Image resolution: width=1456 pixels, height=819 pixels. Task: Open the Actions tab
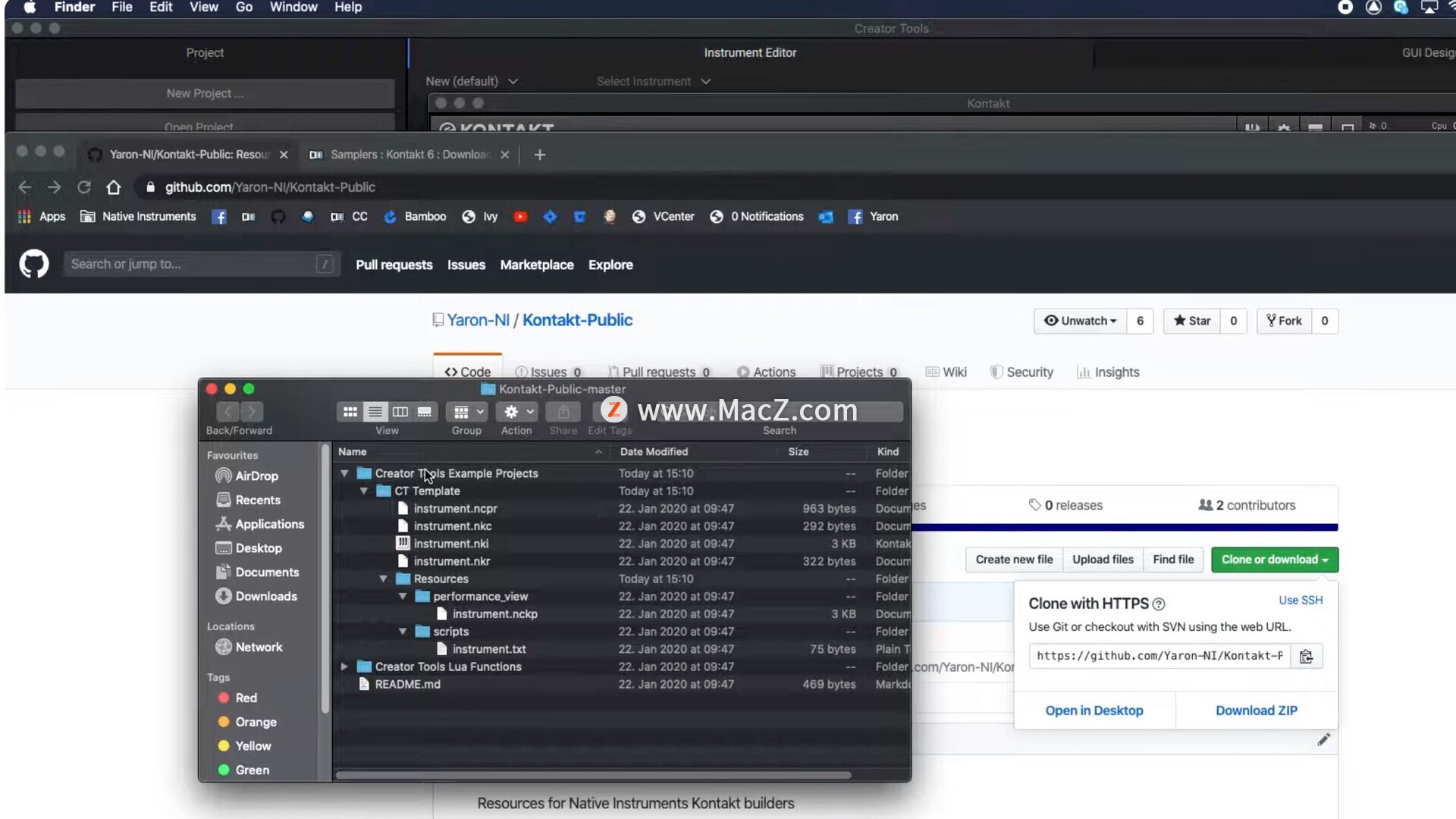766,372
